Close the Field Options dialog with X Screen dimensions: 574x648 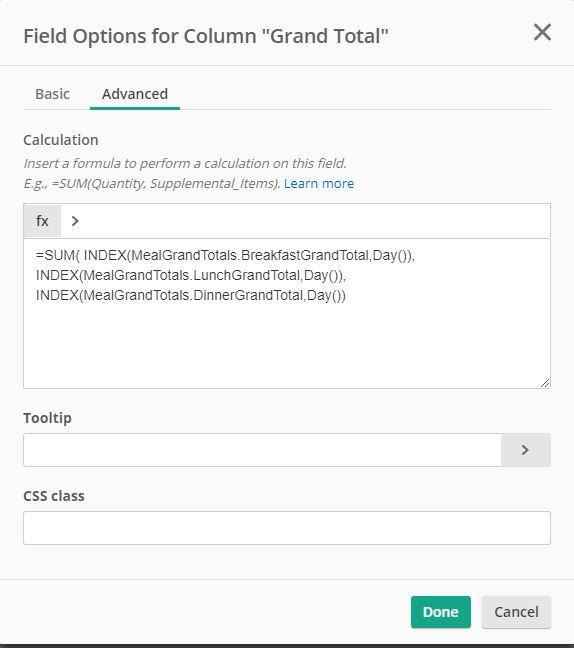(x=542, y=32)
